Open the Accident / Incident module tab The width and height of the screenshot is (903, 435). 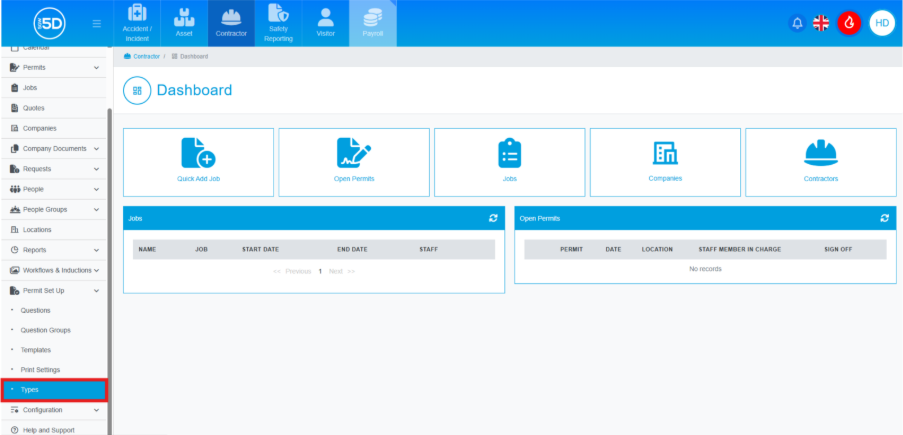(136, 24)
